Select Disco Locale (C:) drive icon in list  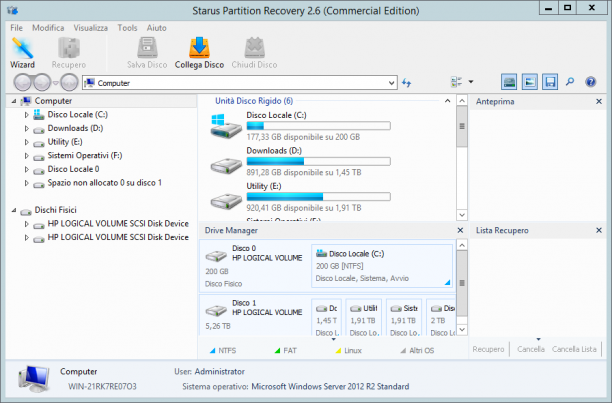coord(226,126)
